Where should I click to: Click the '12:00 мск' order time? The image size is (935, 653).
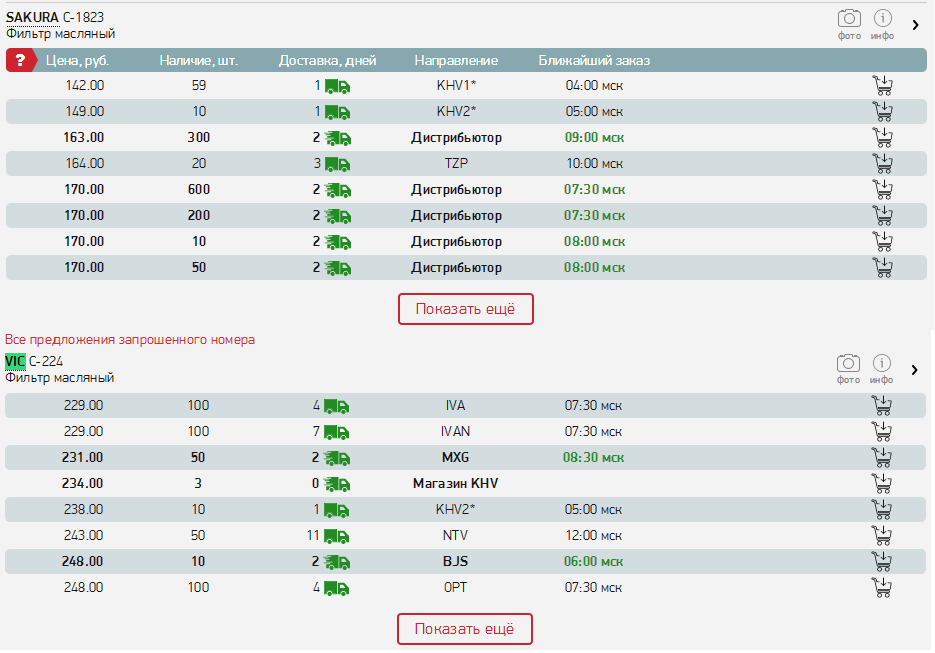tap(593, 536)
